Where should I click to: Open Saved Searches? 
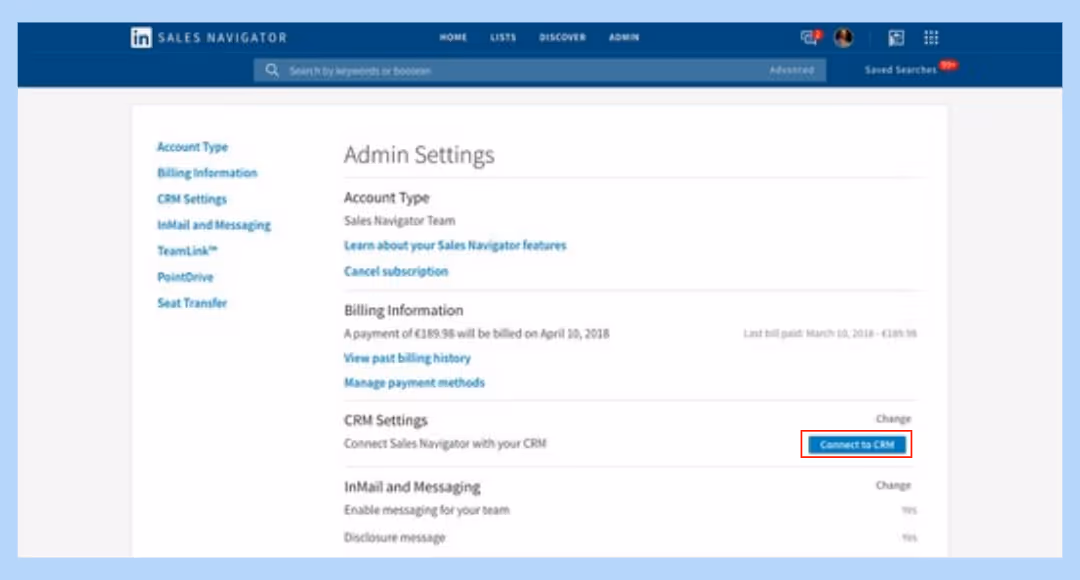click(900, 70)
